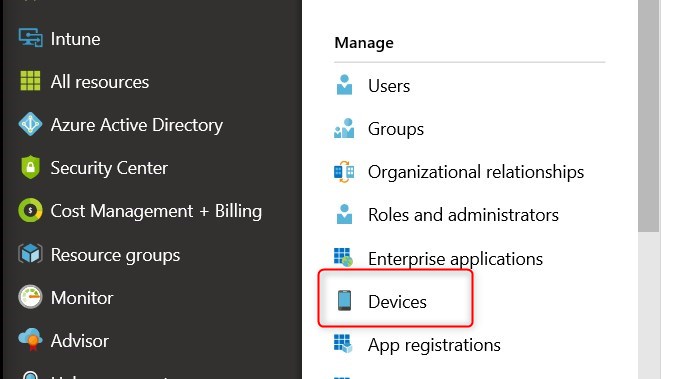The height and width of the screenshot is (379, 683).
Task: Click the Azure Active Directory diamond icon
Action: (30, 124)
